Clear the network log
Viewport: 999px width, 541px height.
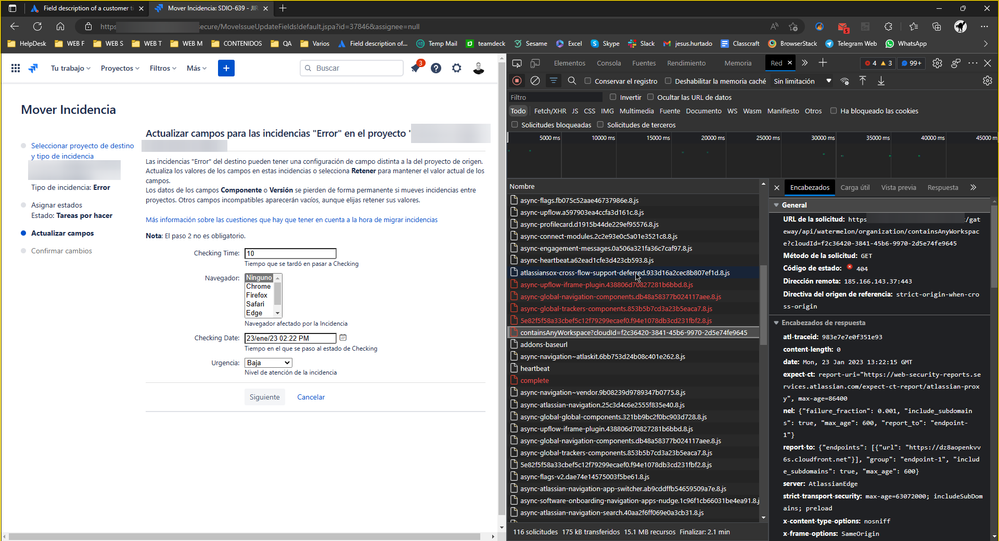pos(535,81)
